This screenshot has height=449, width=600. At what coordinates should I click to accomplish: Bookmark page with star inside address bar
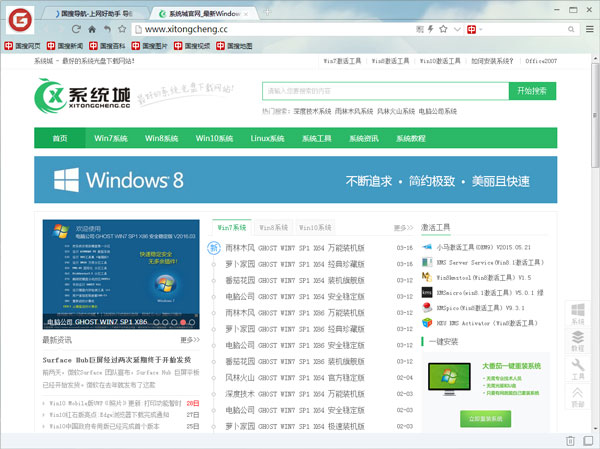coord(443,29)
